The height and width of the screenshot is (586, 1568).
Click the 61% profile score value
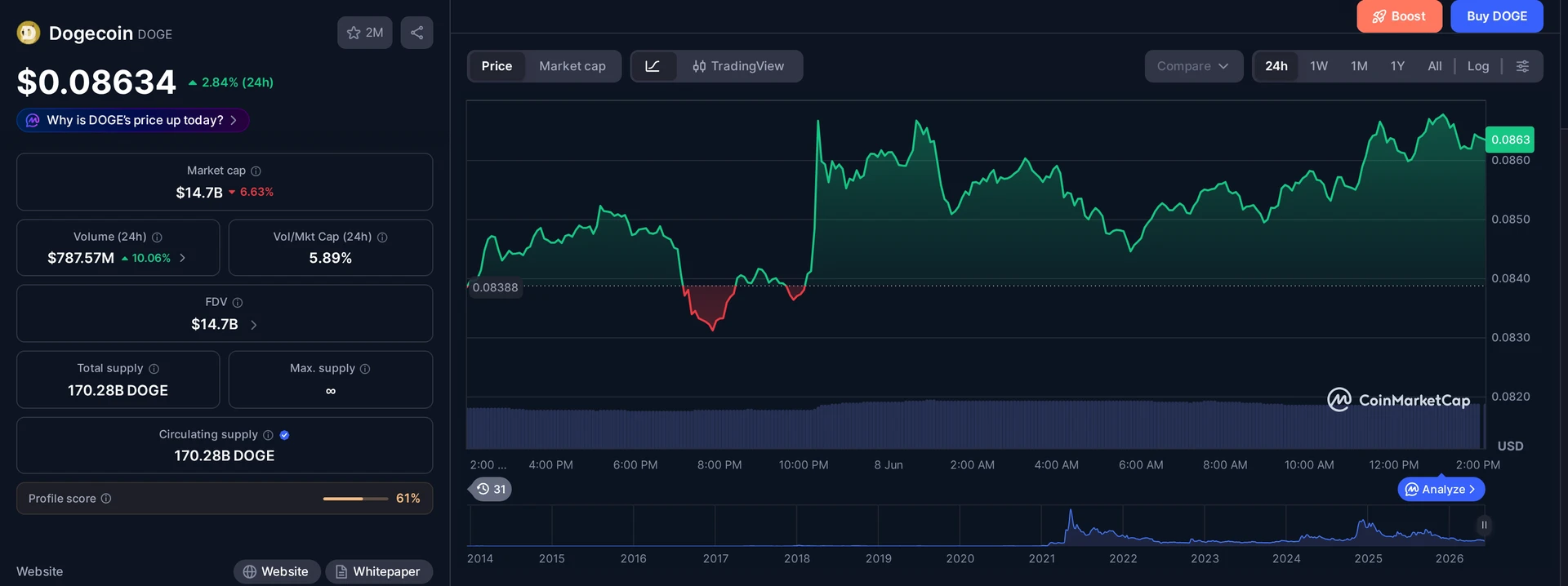click(x=408, y=498)
